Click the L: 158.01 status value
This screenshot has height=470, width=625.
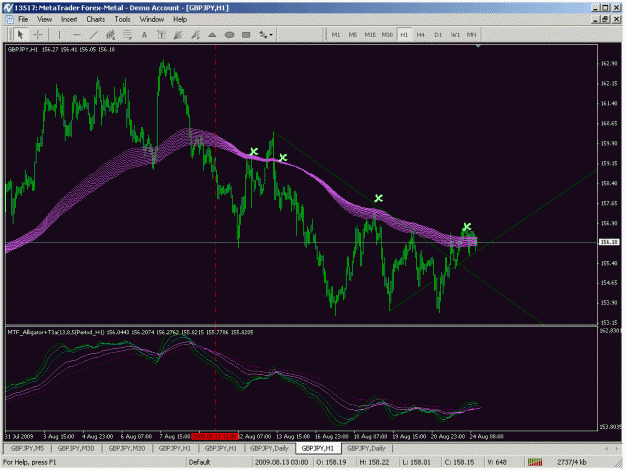pyautogui.click(x=416, y=462)
